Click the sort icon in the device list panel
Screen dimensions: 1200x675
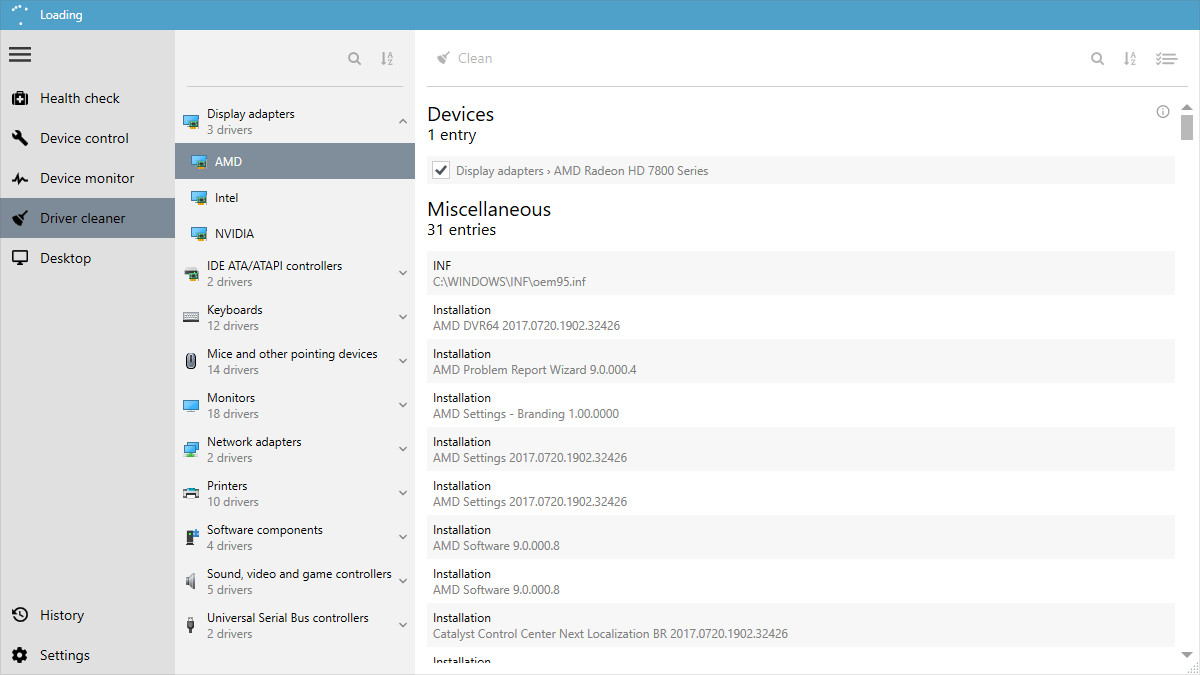387,58
